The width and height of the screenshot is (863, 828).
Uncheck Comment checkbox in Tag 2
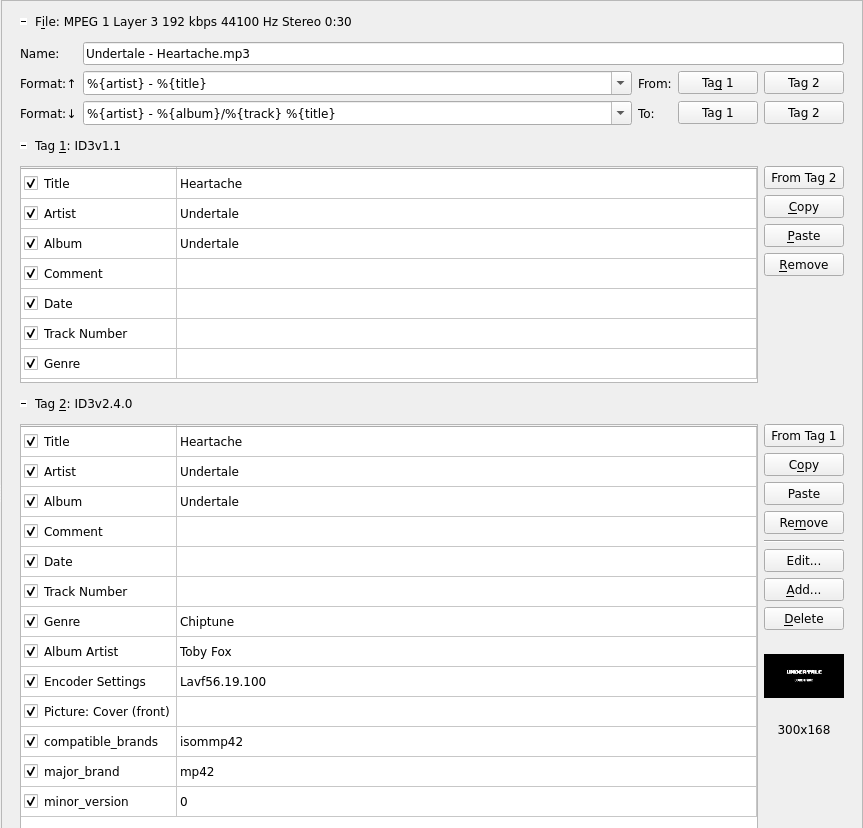point(31,531)
